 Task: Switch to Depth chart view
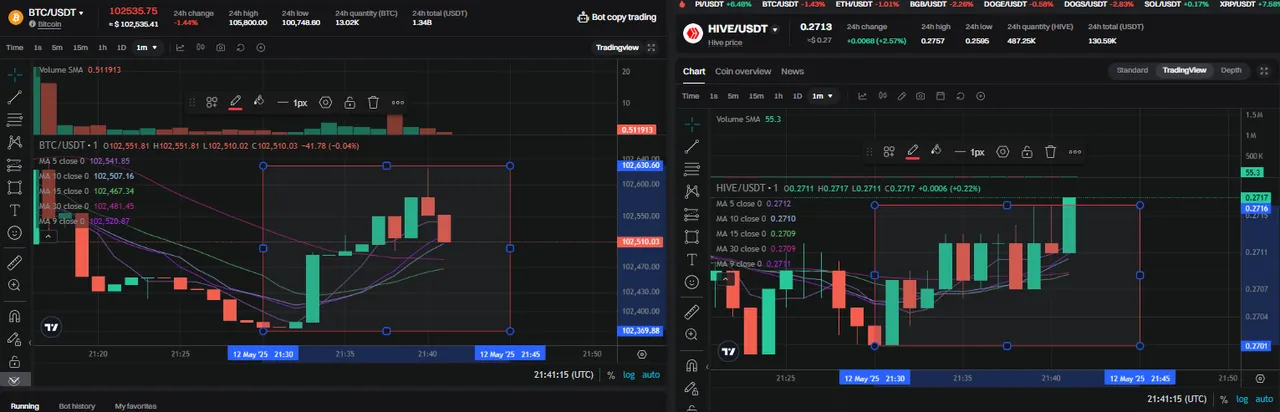click(1231, 70)
